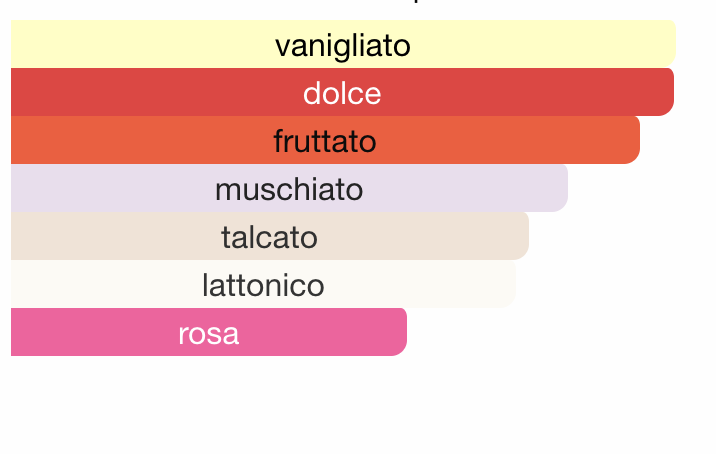
Task: Click the light lavender bar
Action: [290, 188]
